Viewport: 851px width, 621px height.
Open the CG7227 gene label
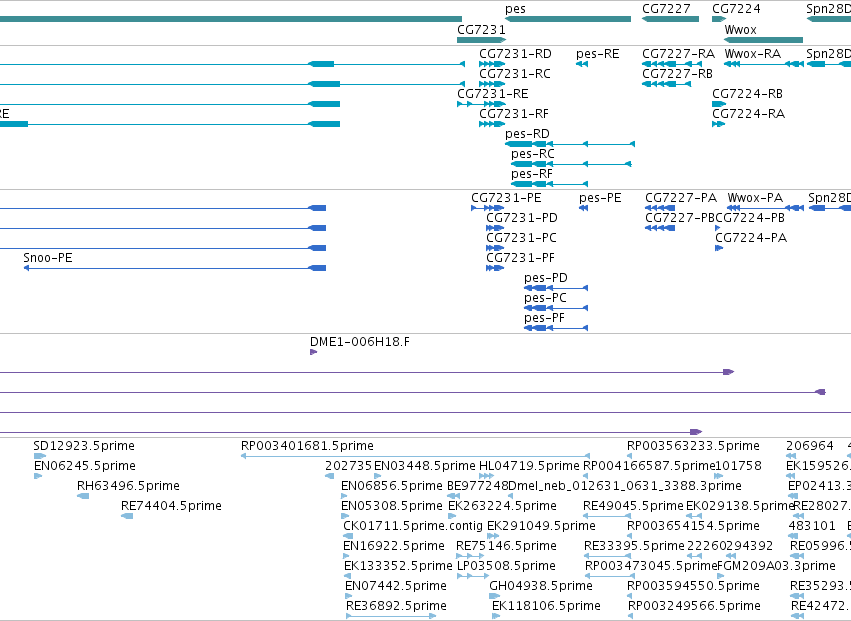[666, 9]
